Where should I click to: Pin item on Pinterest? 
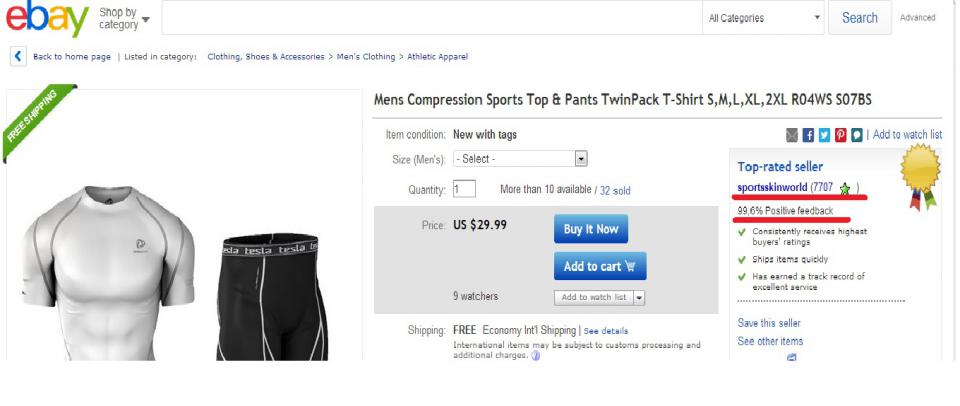[841, 135]
